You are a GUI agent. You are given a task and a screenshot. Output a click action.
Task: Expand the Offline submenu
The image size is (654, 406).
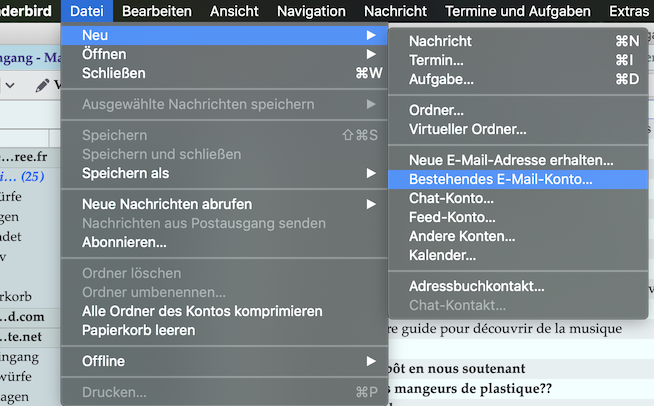[x=104, y=361]
